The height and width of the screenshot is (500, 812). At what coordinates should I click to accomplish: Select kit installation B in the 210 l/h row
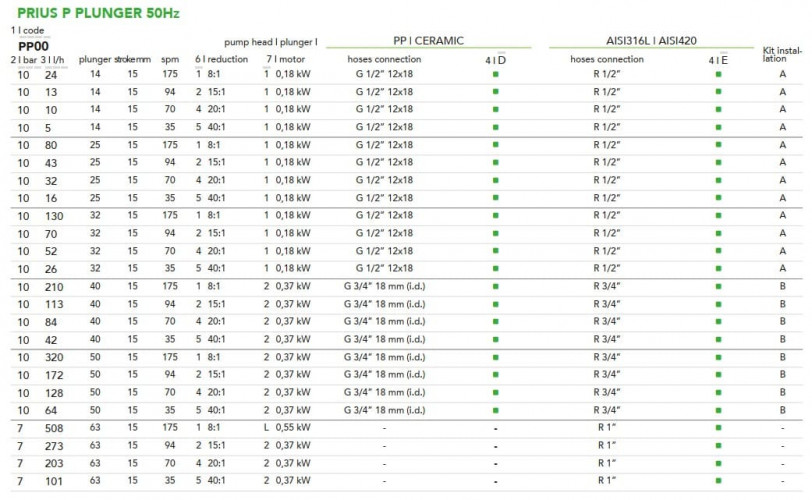point(783,286)
